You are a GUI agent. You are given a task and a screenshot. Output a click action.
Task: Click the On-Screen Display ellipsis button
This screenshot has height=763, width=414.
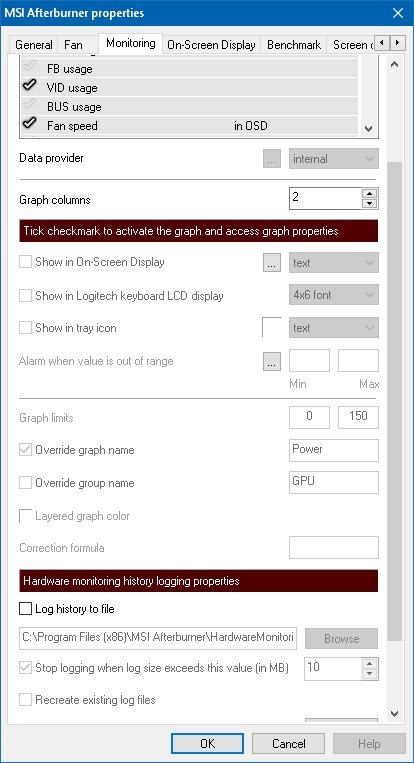pos(272,263)
